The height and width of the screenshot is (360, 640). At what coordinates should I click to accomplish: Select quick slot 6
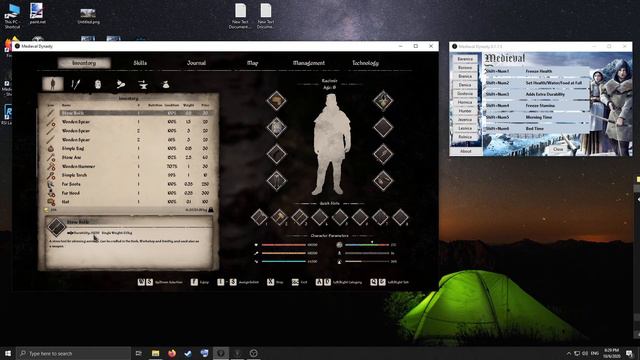pos(360,217)
